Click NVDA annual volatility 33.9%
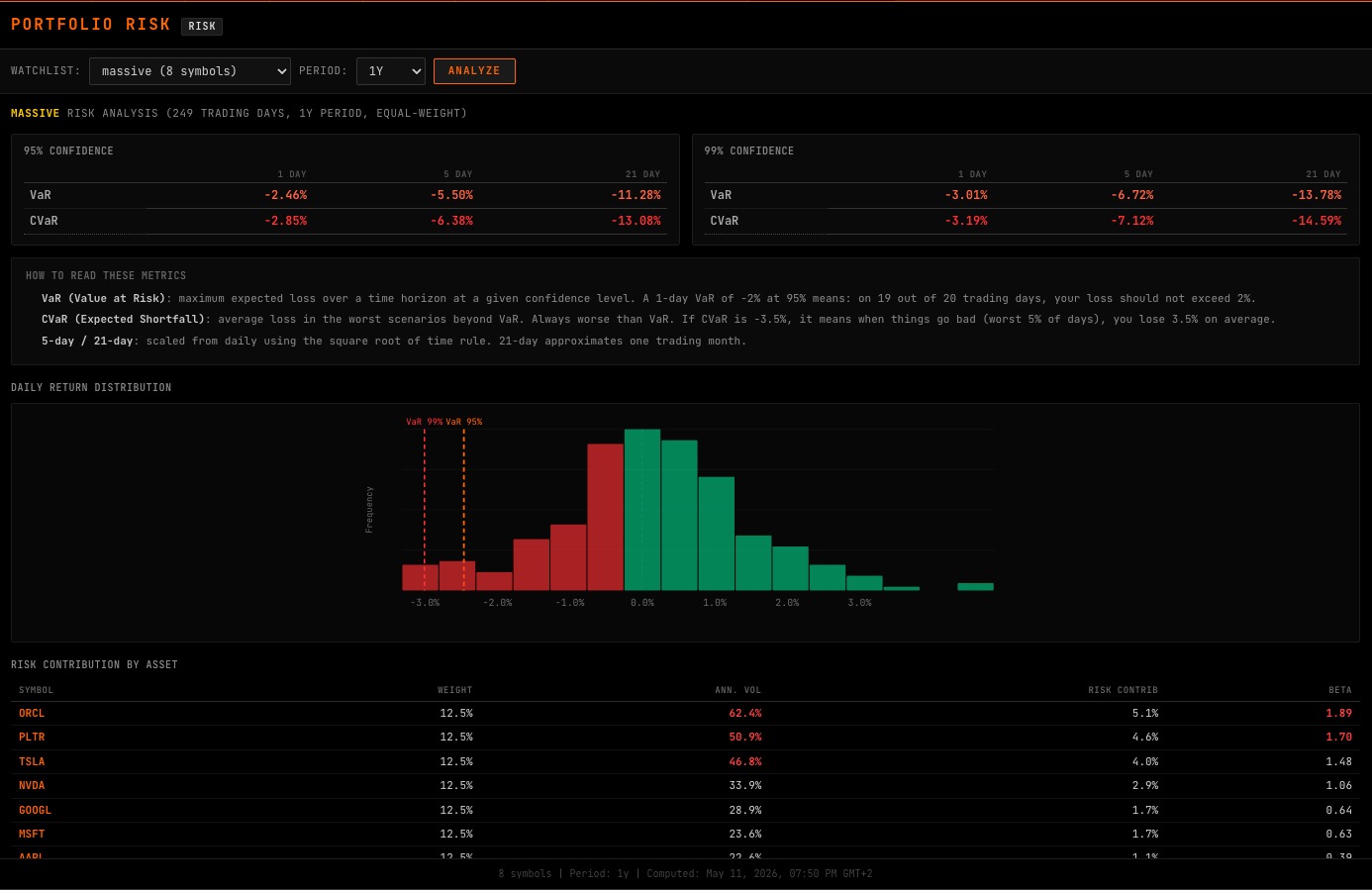The width and height of the screenshot is (1372, 890). (x=745, y=785)
